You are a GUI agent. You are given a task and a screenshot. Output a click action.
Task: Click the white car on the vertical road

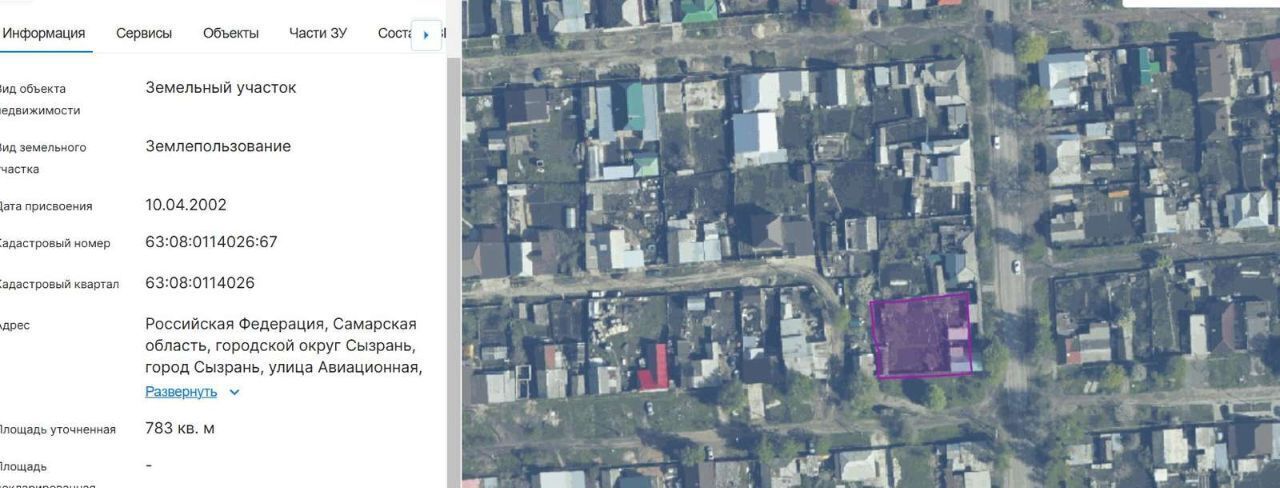click(x=1016, y=267)
